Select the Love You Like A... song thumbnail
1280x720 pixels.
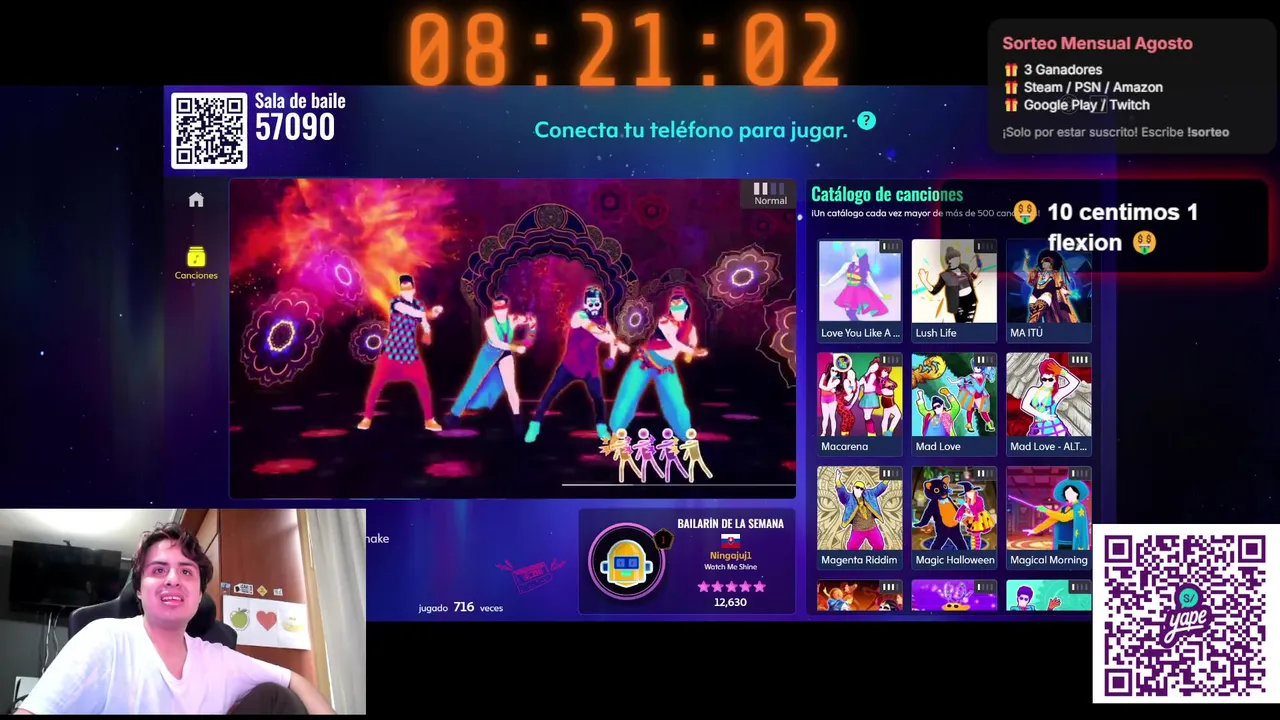pyautogui.click(x=860, y=282)
